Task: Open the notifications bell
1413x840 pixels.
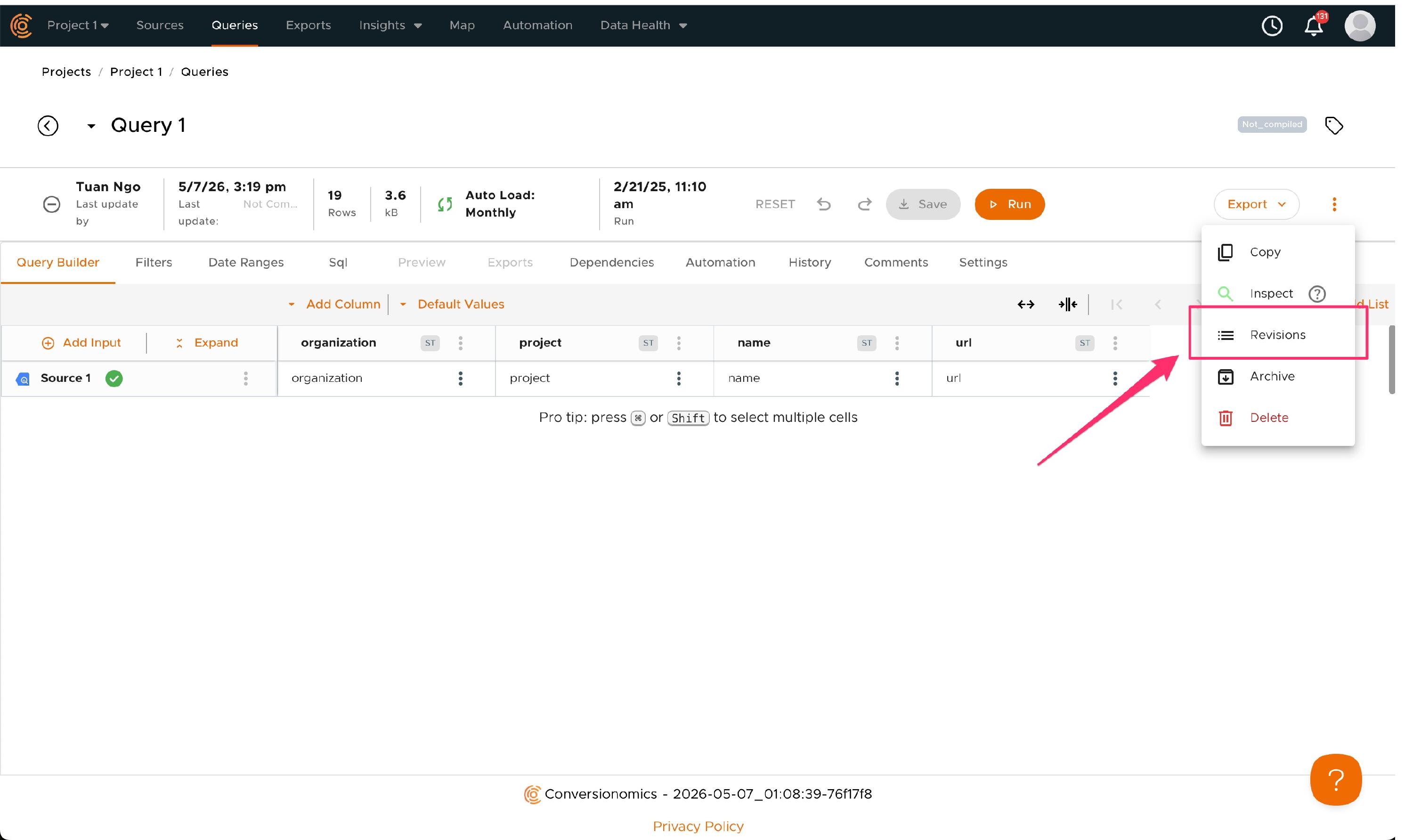Action: tap(1313, 25)
